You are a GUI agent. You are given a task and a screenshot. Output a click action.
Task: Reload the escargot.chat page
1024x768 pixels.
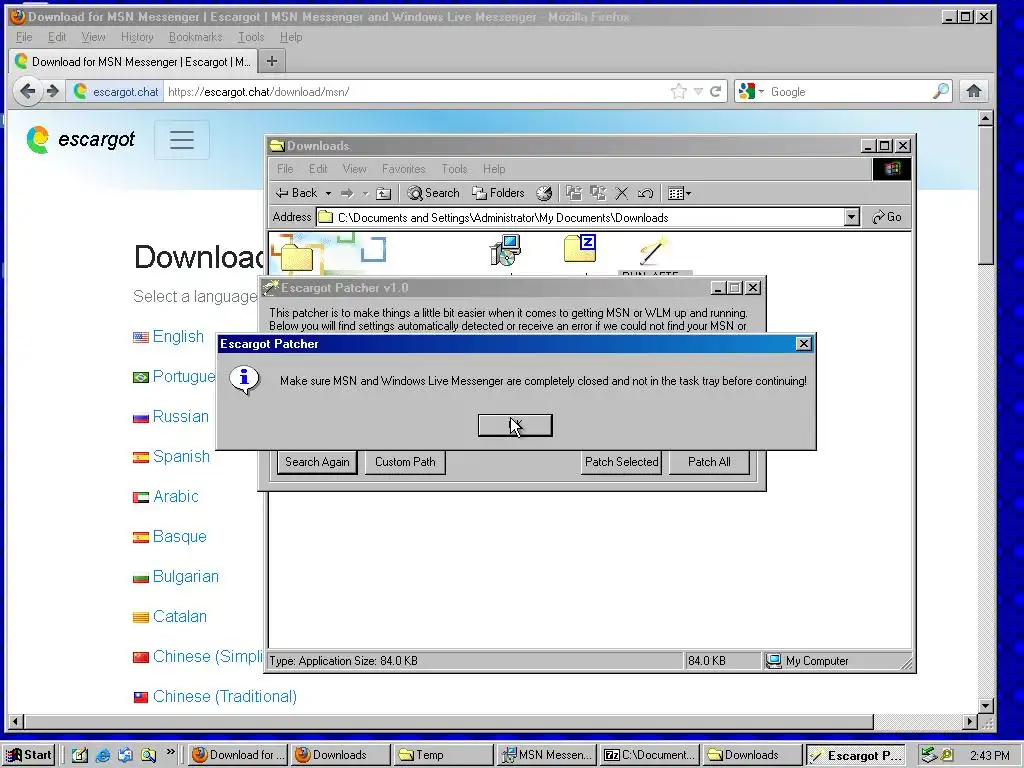pyautogui.click(x=716, y=91)
